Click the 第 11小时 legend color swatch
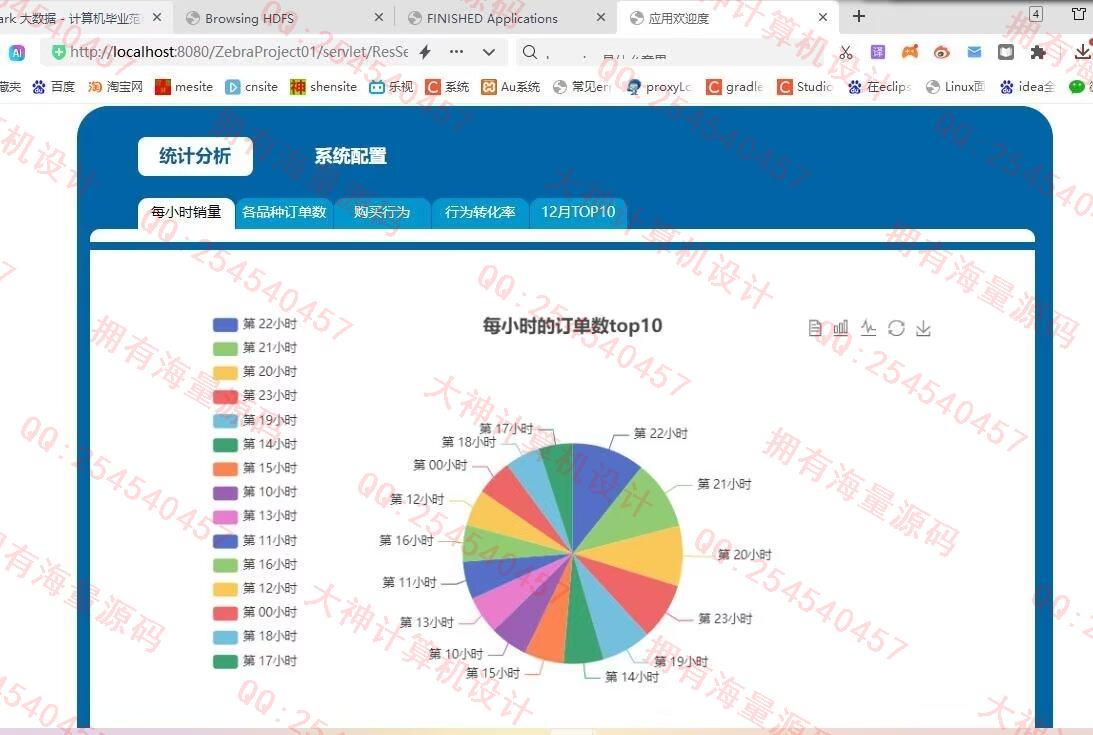 pos(225,541)
